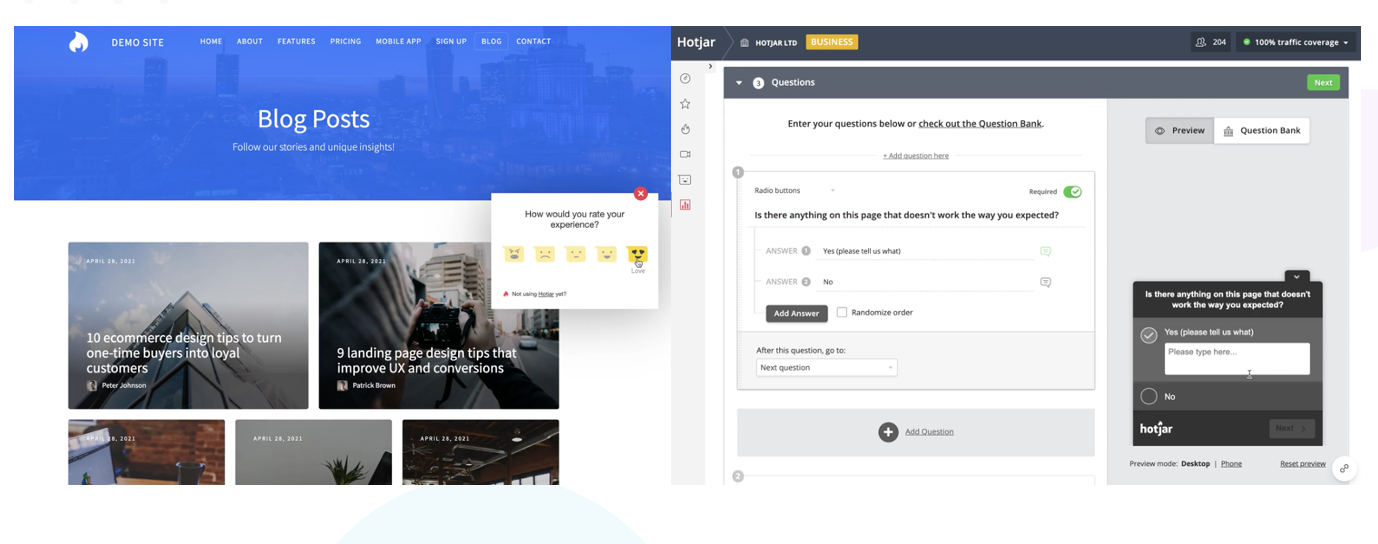Select the Love heart-eyes emoji rating
Image resolution: width=1378 pixels, height=544 pixels.
tap(637, 254)
